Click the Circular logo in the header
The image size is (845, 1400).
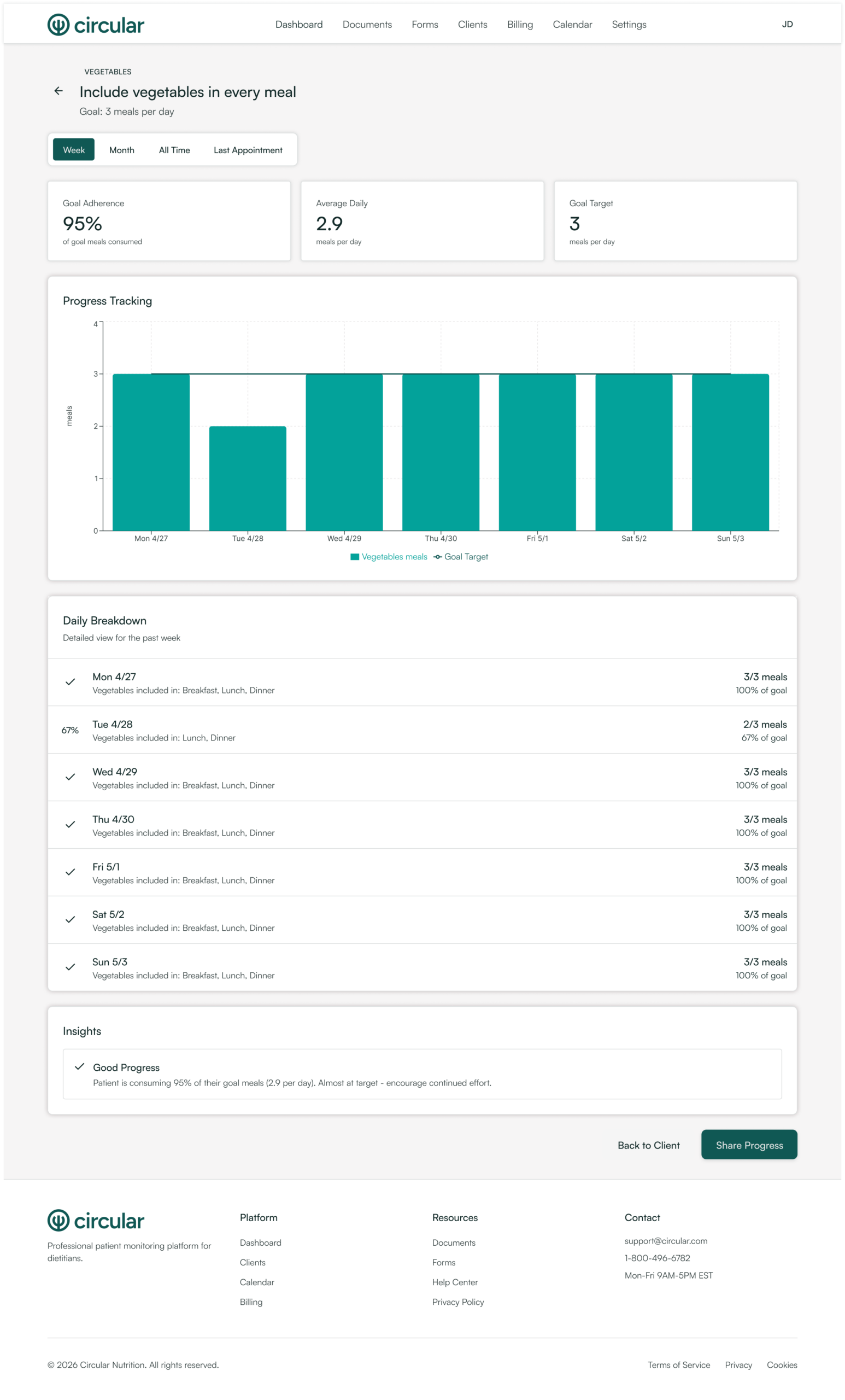pyautogui.click(x=96, y=25)
